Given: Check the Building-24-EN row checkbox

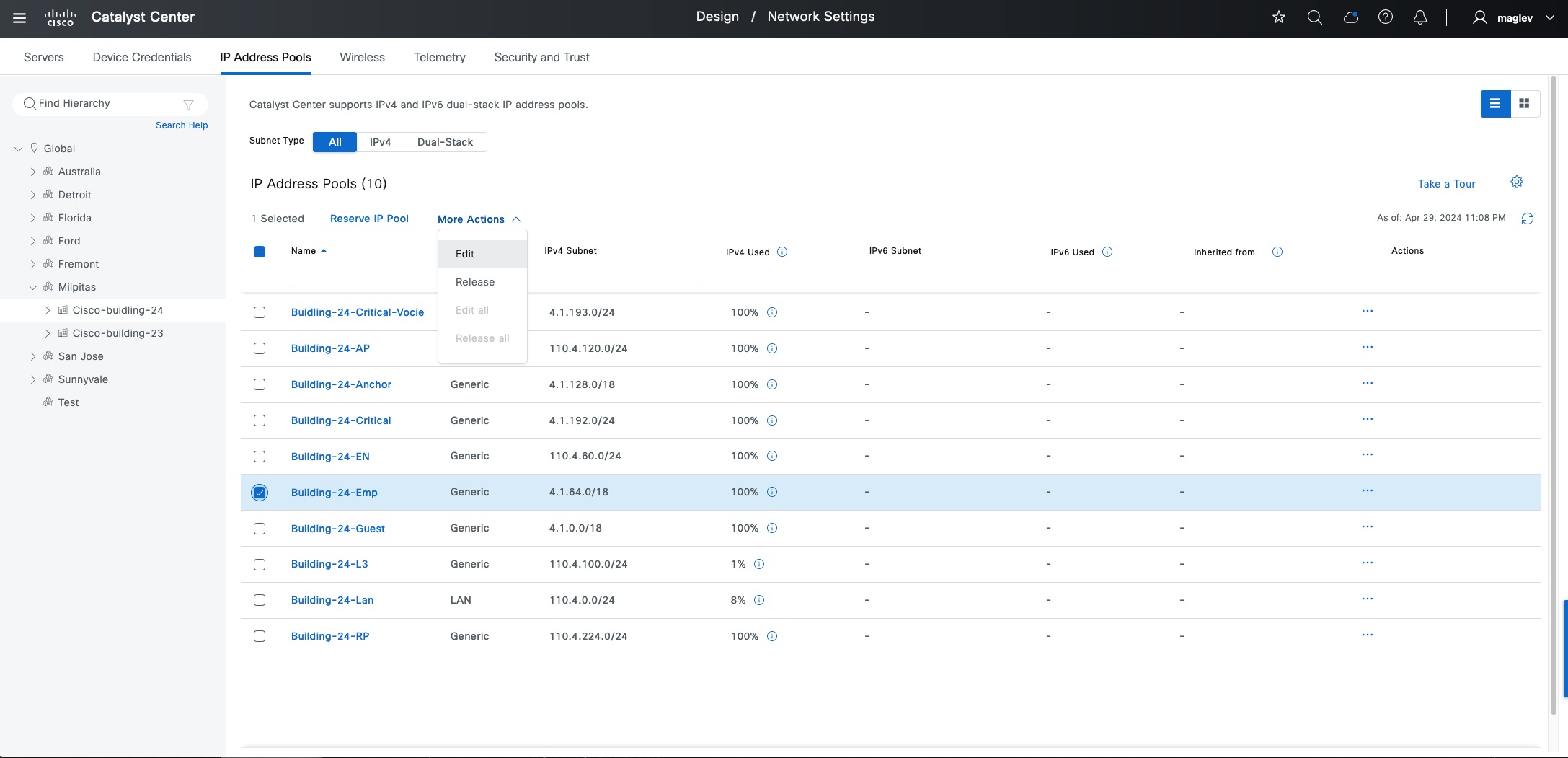Looking at the screenshot, I should coord(260,457).
